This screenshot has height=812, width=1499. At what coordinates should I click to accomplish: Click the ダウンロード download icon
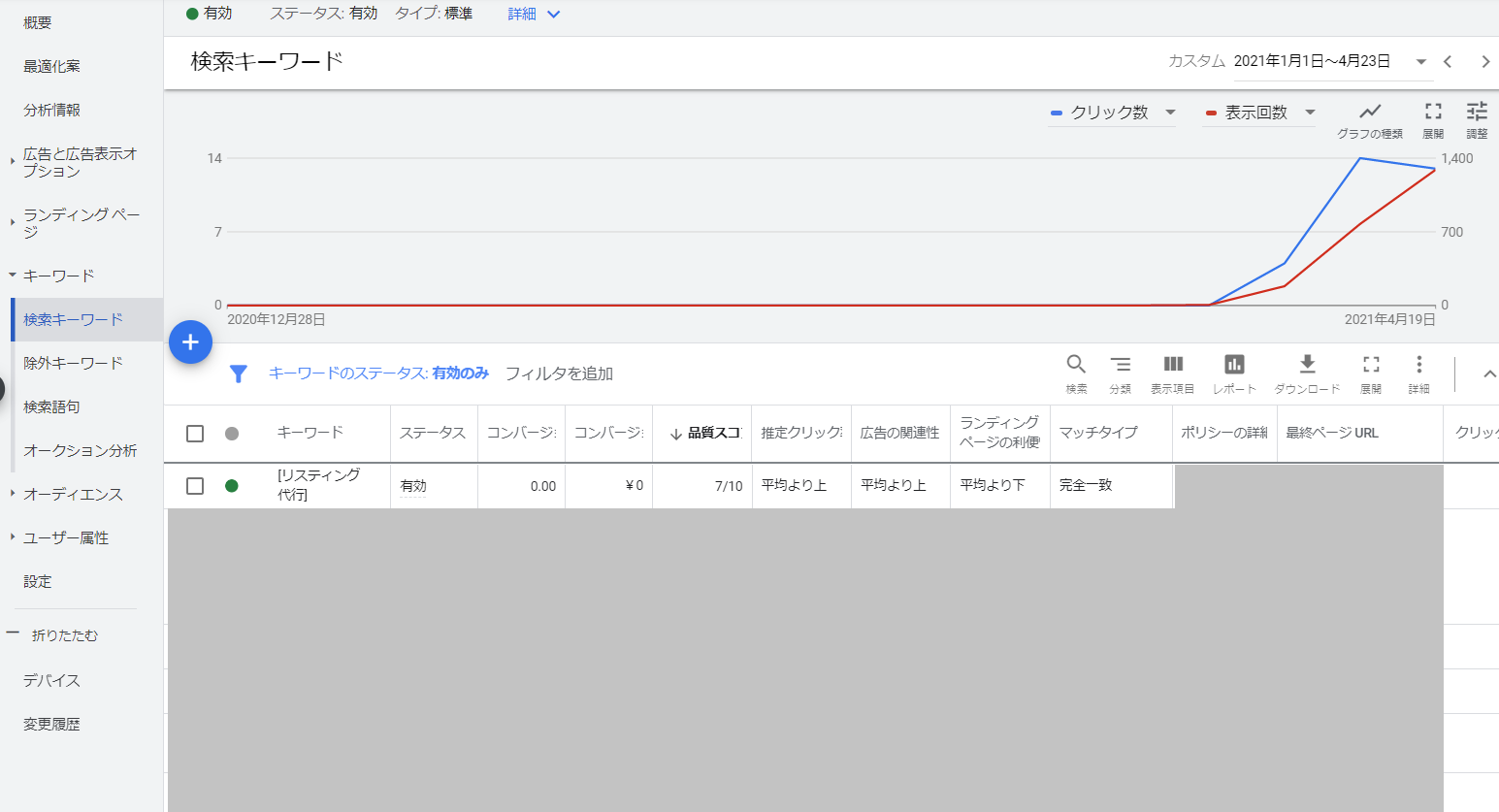pos(1307,364)
